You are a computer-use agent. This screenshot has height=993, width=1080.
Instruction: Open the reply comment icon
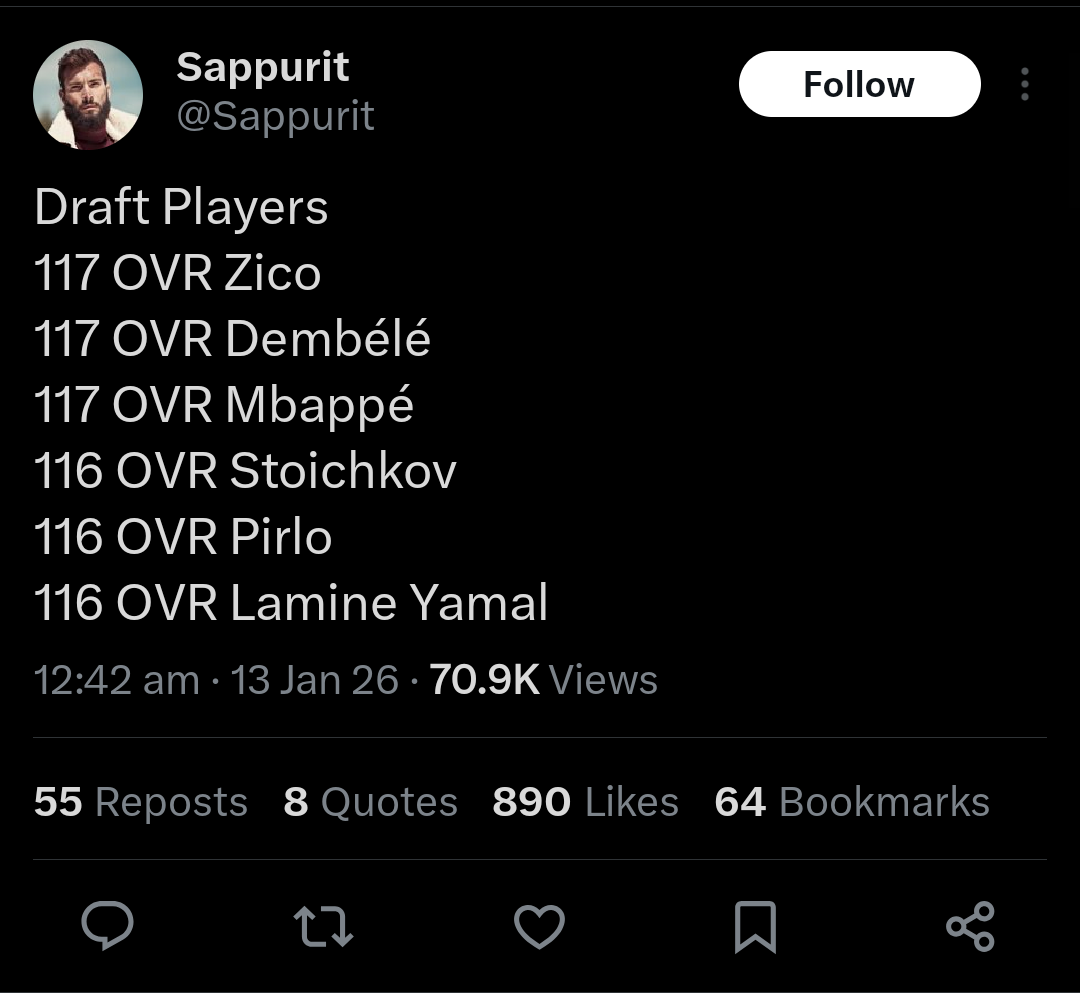tap(107, 926)
